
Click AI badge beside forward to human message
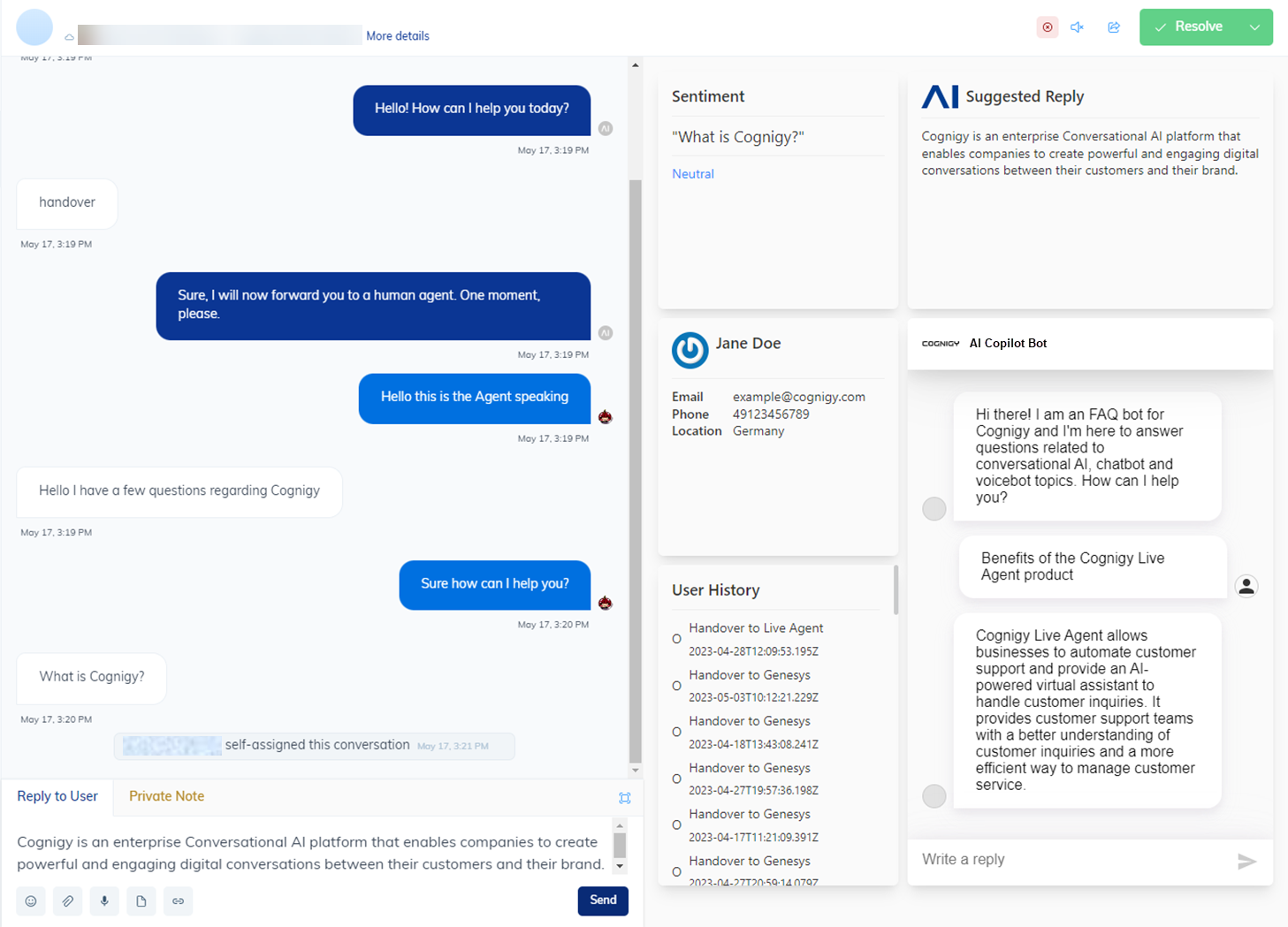click(x=606, y=333)
